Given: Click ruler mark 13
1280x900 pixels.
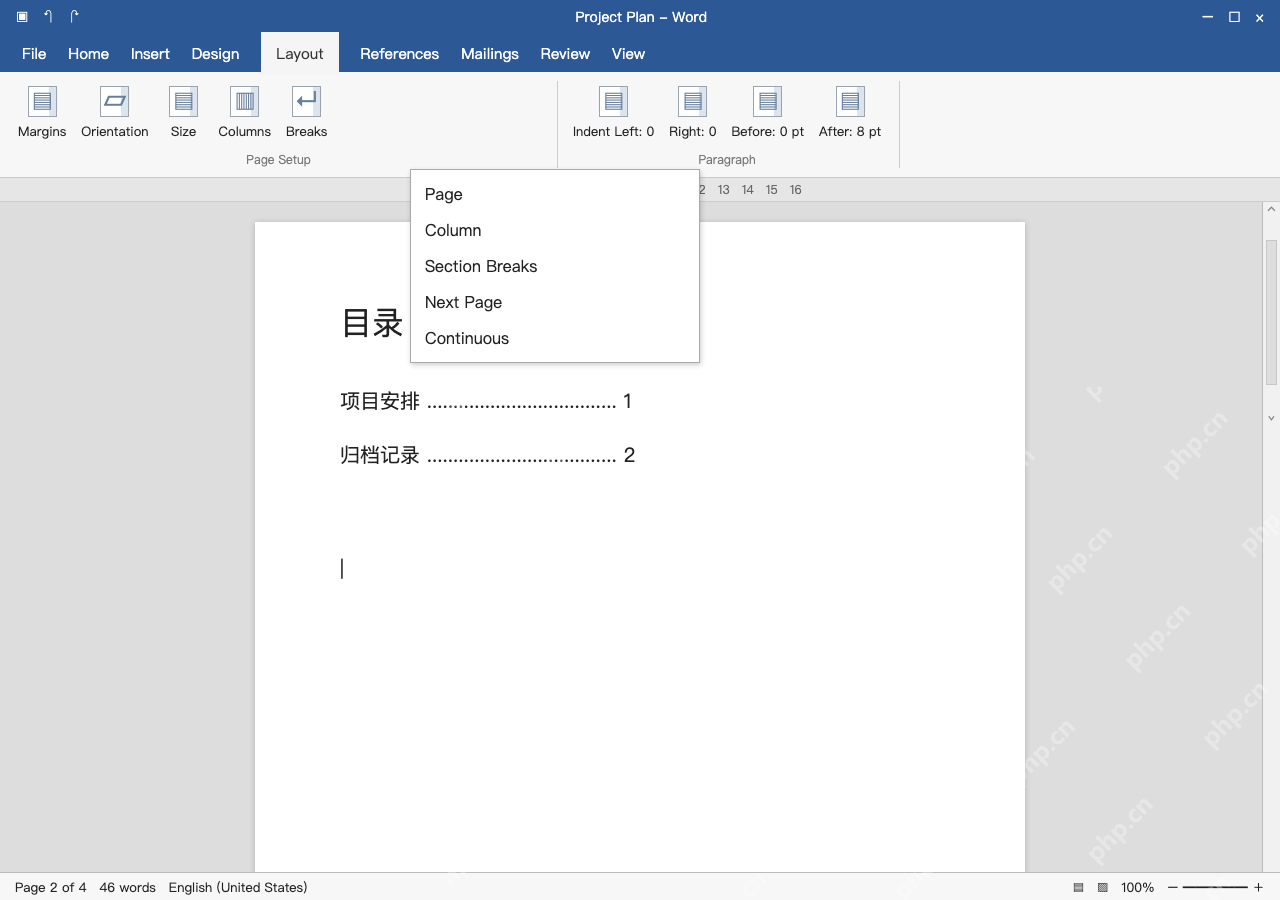Looking at the screenshot, I should coord(723,190).
